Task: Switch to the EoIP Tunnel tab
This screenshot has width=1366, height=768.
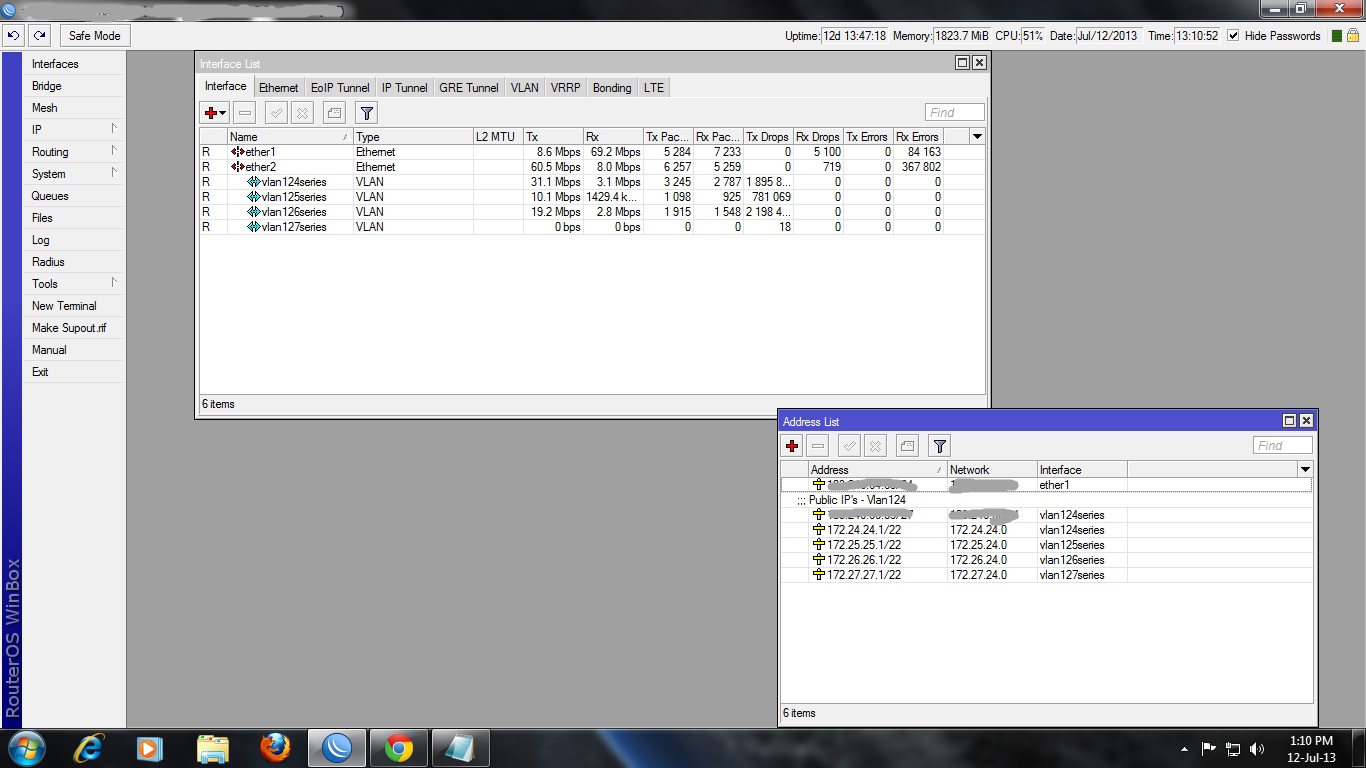Action: click(x=340, y=88)
